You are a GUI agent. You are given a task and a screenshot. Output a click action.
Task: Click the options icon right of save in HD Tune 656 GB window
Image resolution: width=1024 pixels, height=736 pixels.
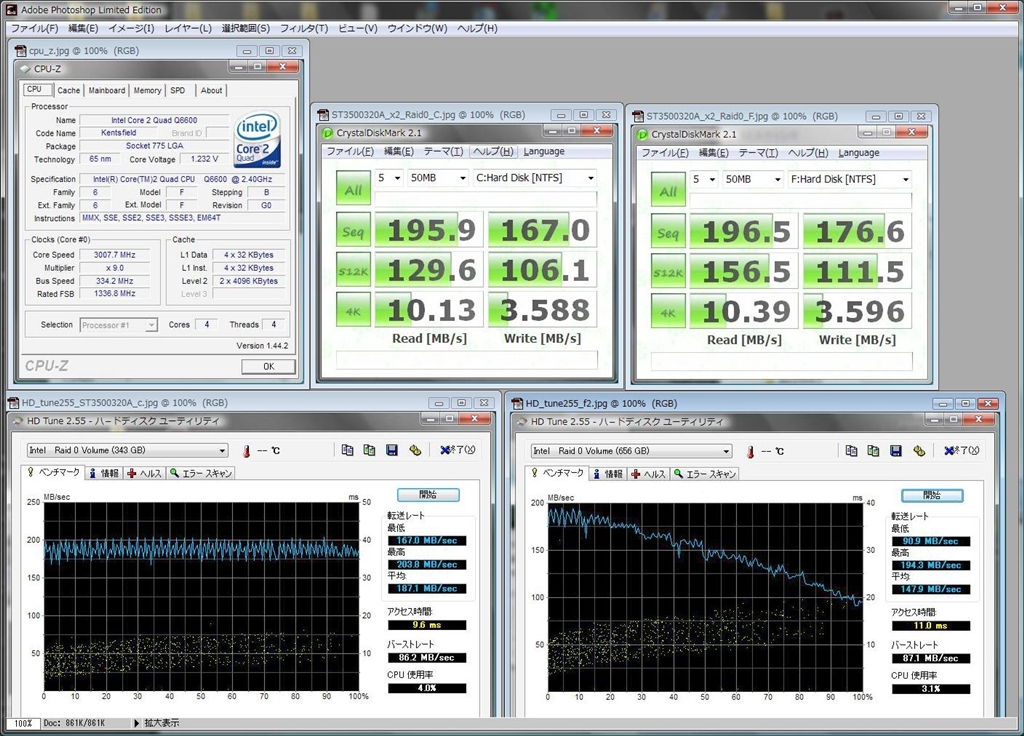[919, 451]
